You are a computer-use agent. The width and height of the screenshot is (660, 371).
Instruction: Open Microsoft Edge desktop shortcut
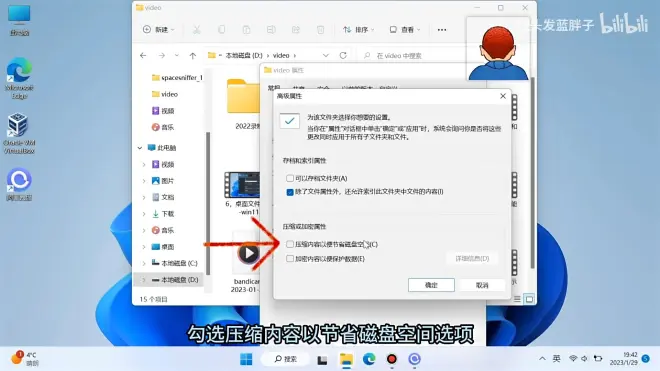point(19,78)
